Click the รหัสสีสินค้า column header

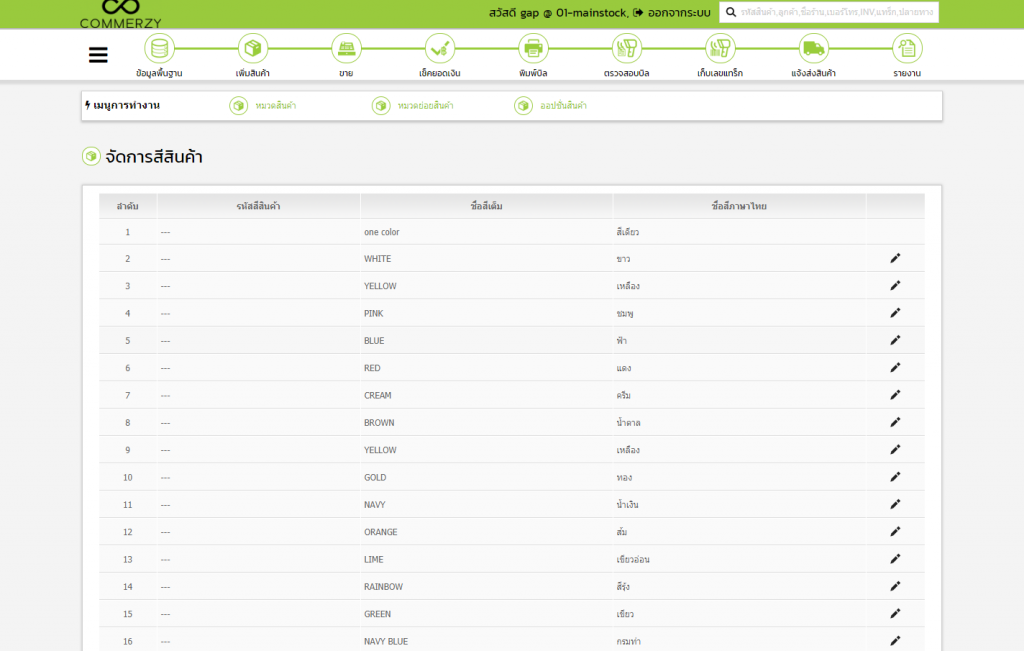[259, 206]
